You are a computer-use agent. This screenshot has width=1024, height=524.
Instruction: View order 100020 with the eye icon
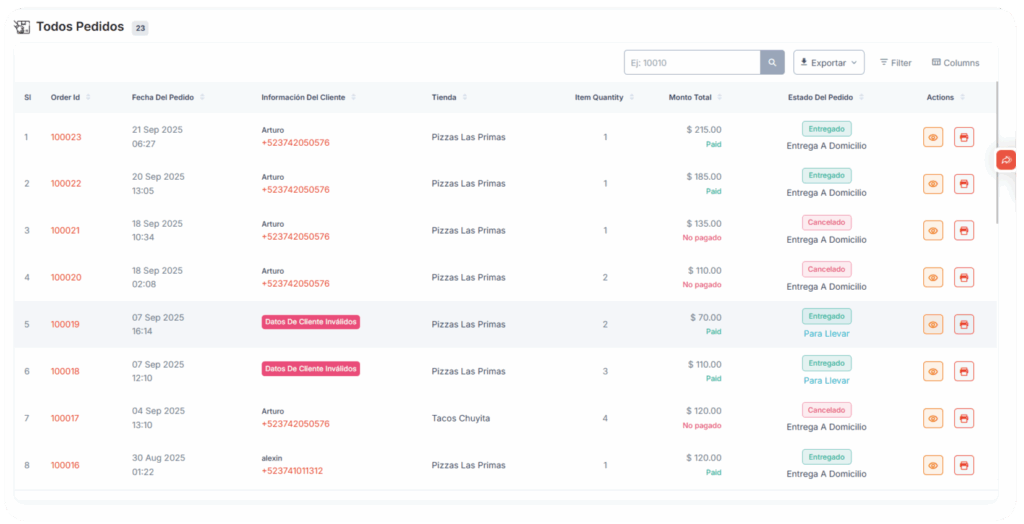(933, 277)
